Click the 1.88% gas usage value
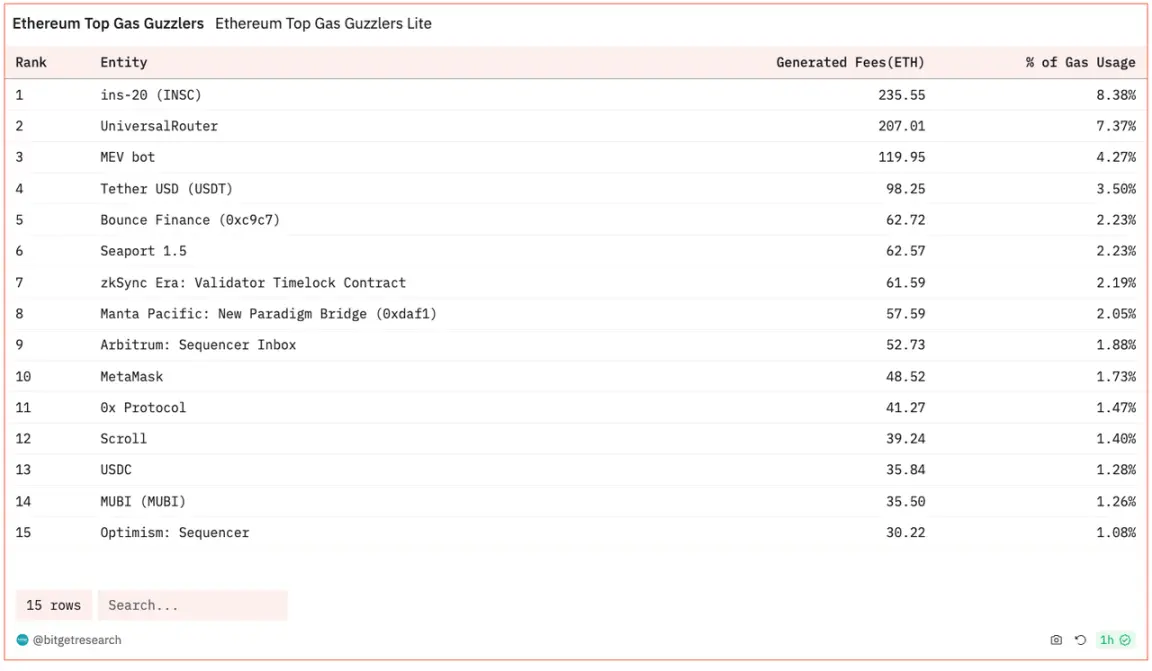 [x=1116, y=345]
